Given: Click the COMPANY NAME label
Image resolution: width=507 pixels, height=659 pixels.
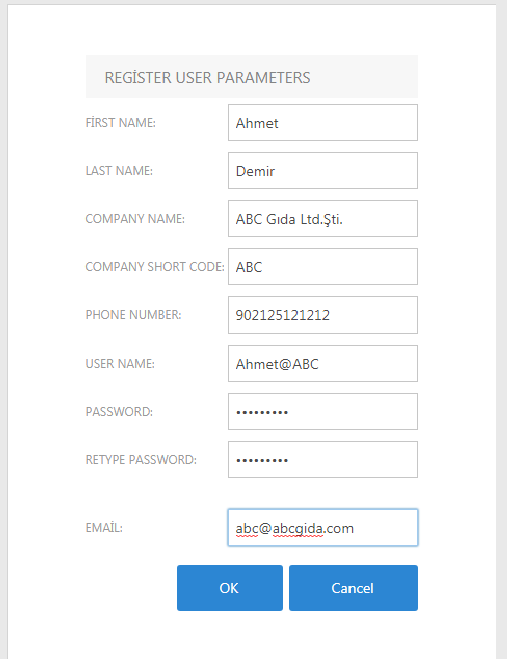Looking at the screenshot, I should 135,219.
